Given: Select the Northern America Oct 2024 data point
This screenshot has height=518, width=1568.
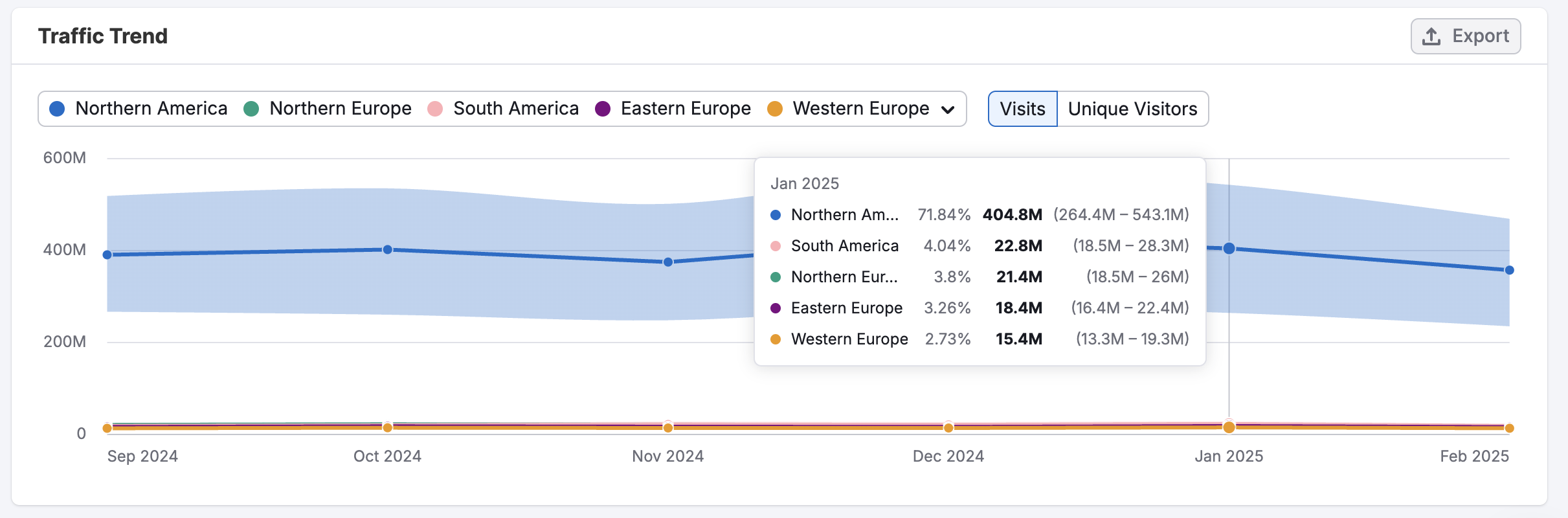Looking at the screenshot, I should (x=387, y=250).
